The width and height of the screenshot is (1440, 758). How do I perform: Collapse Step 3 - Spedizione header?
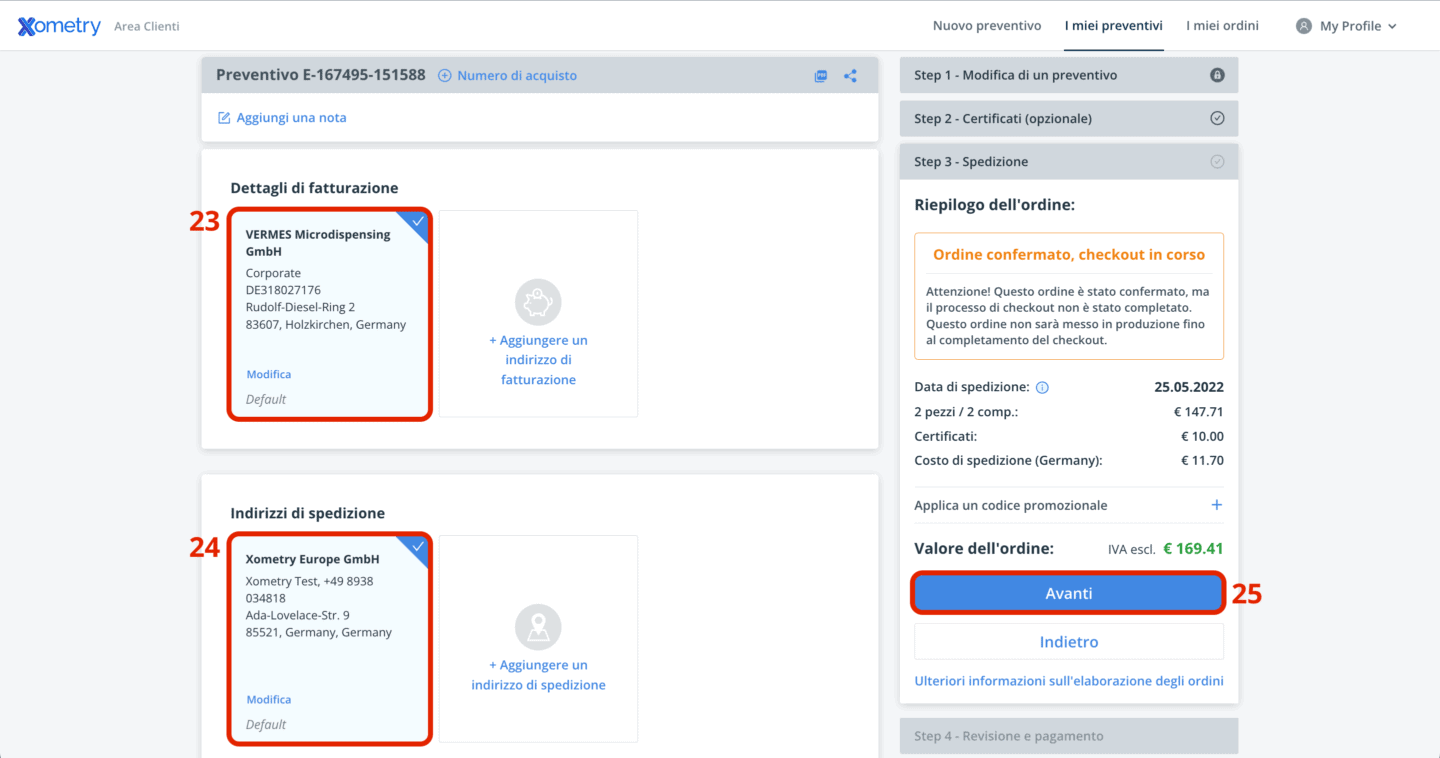[x=1069, y=161]
